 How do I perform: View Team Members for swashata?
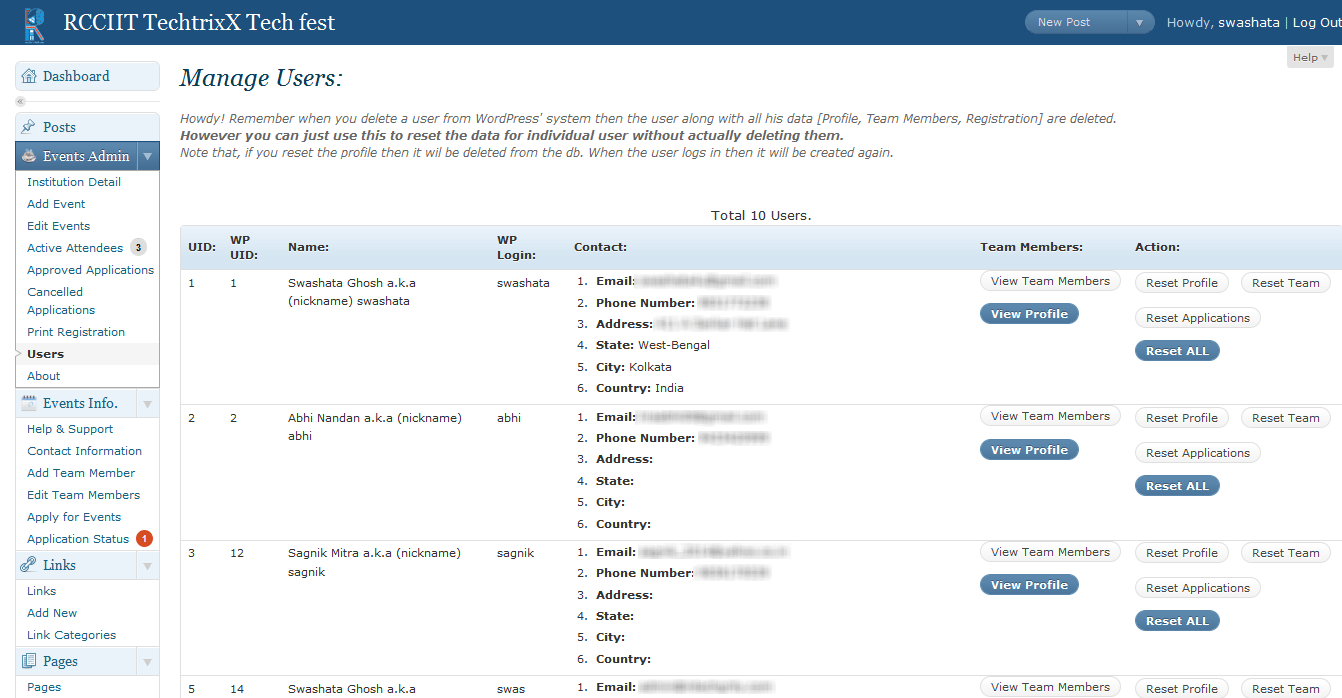point(1050,281)
